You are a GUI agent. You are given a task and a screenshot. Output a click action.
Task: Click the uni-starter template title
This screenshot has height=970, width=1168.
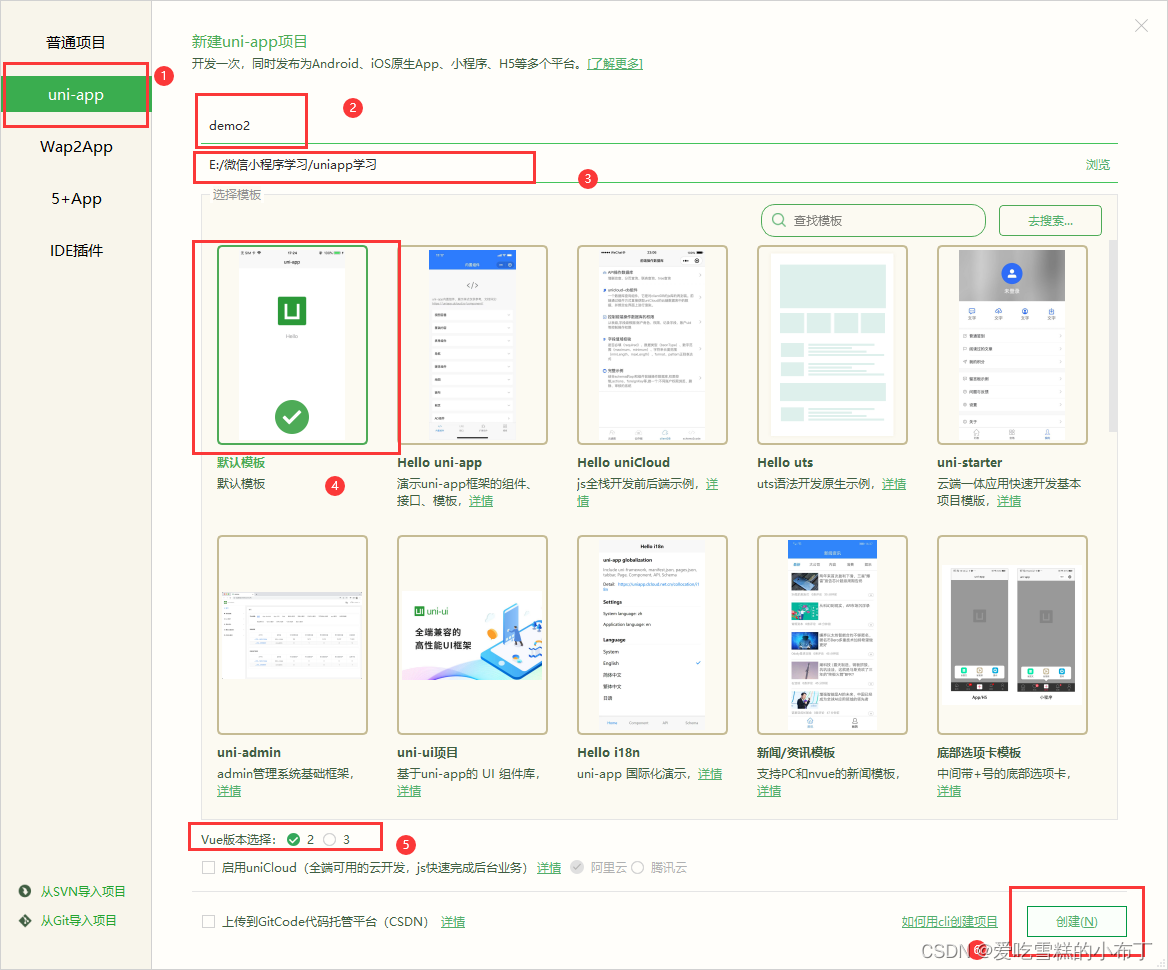click(x=970, y=463)
